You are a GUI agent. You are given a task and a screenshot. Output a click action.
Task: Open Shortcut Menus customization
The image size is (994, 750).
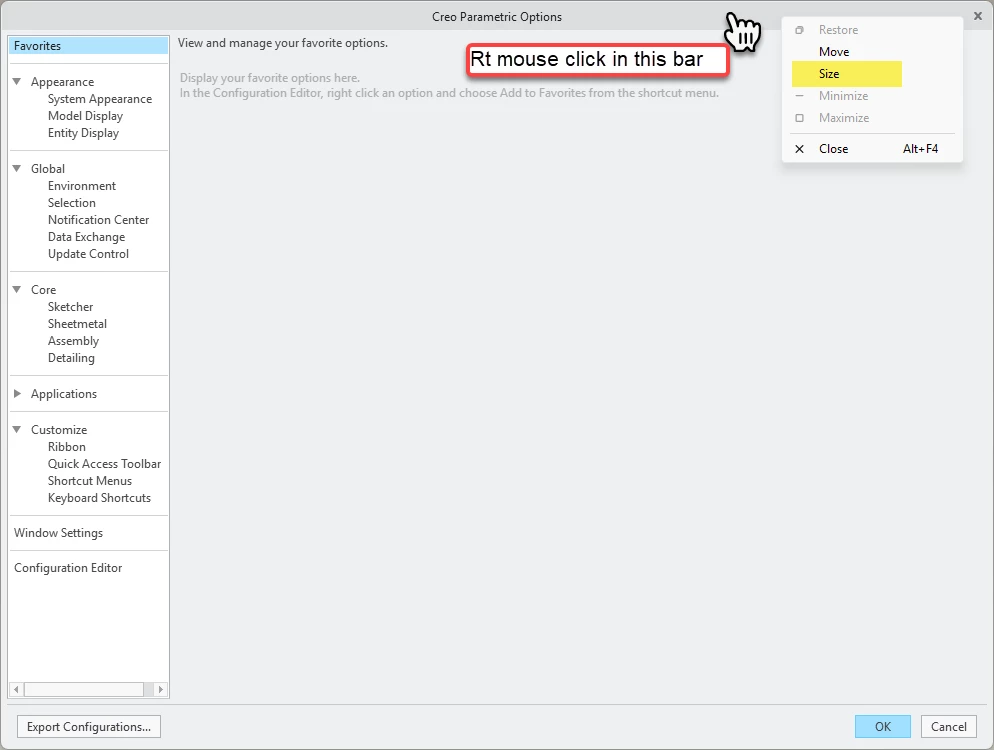tap(89, 481)
